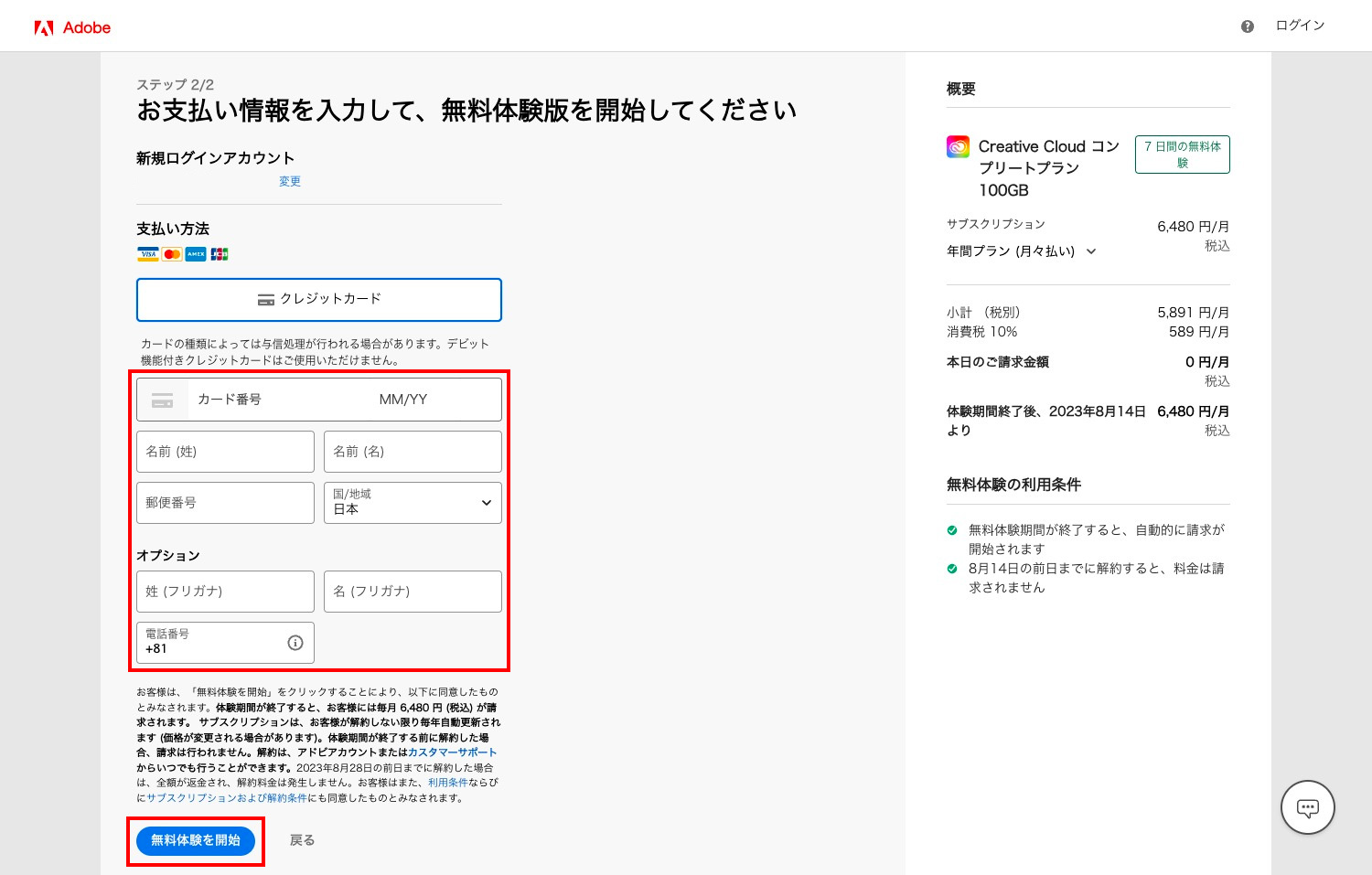
Task: Click the 戻る button
Action: coord(302,840)
